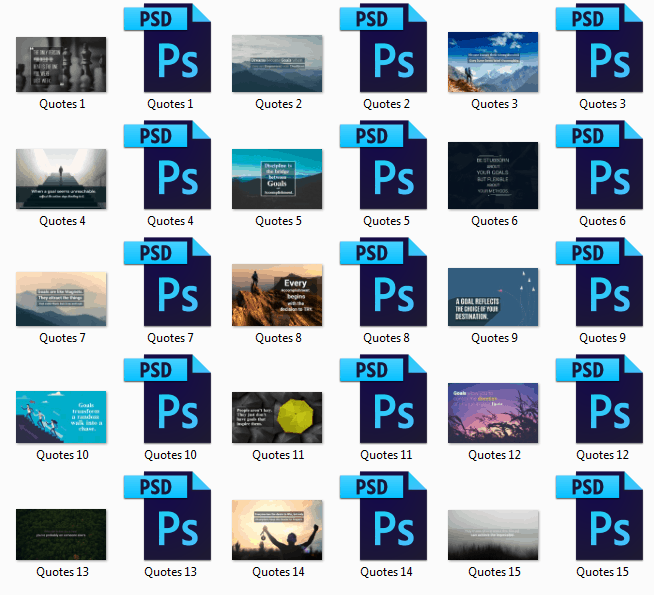Select the paper planes Quotes 9 thumbnail

pos(493,297)
